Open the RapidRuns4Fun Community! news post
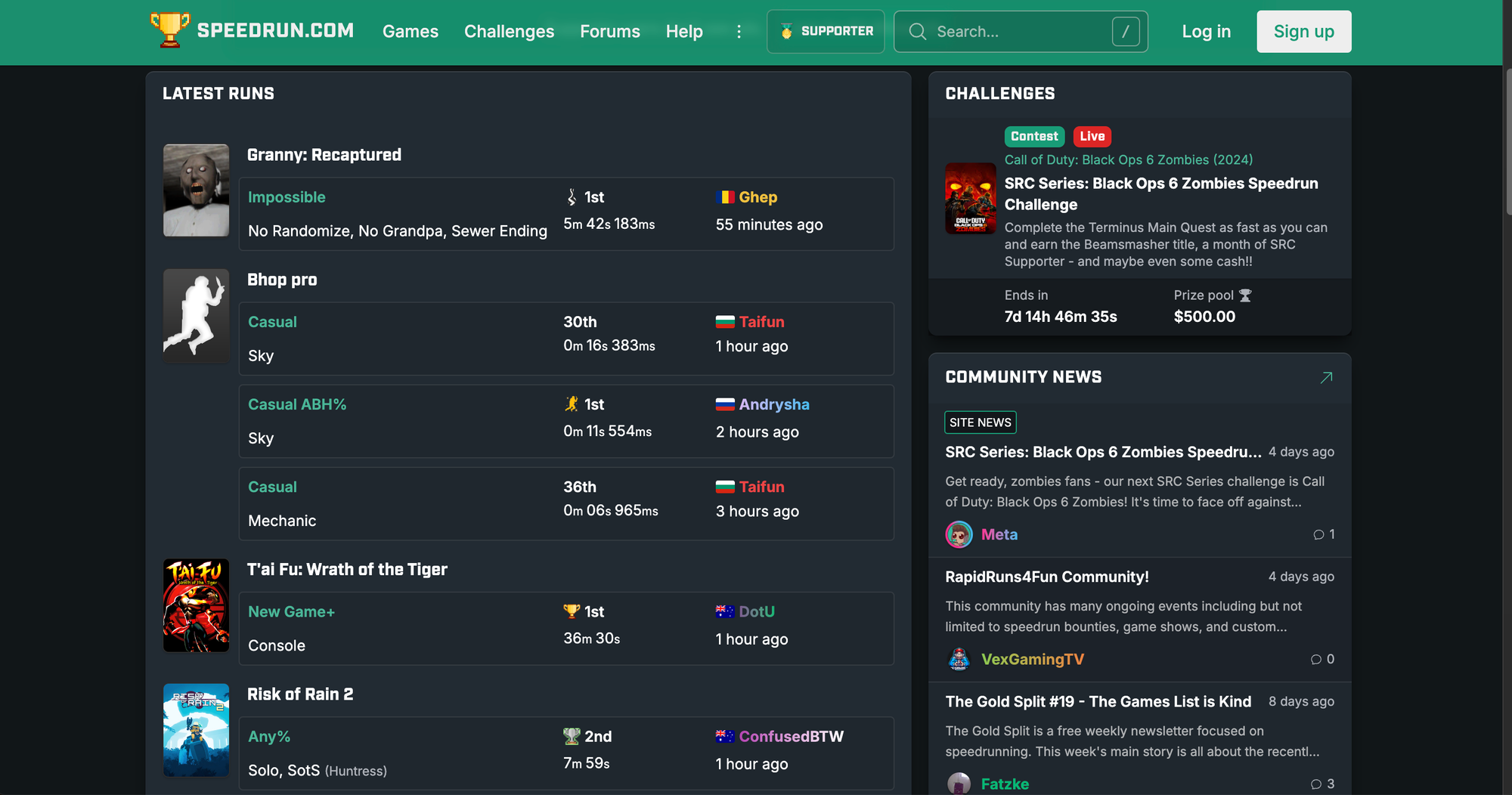This screenshot has width=1512, height=795. [1047, 577]
